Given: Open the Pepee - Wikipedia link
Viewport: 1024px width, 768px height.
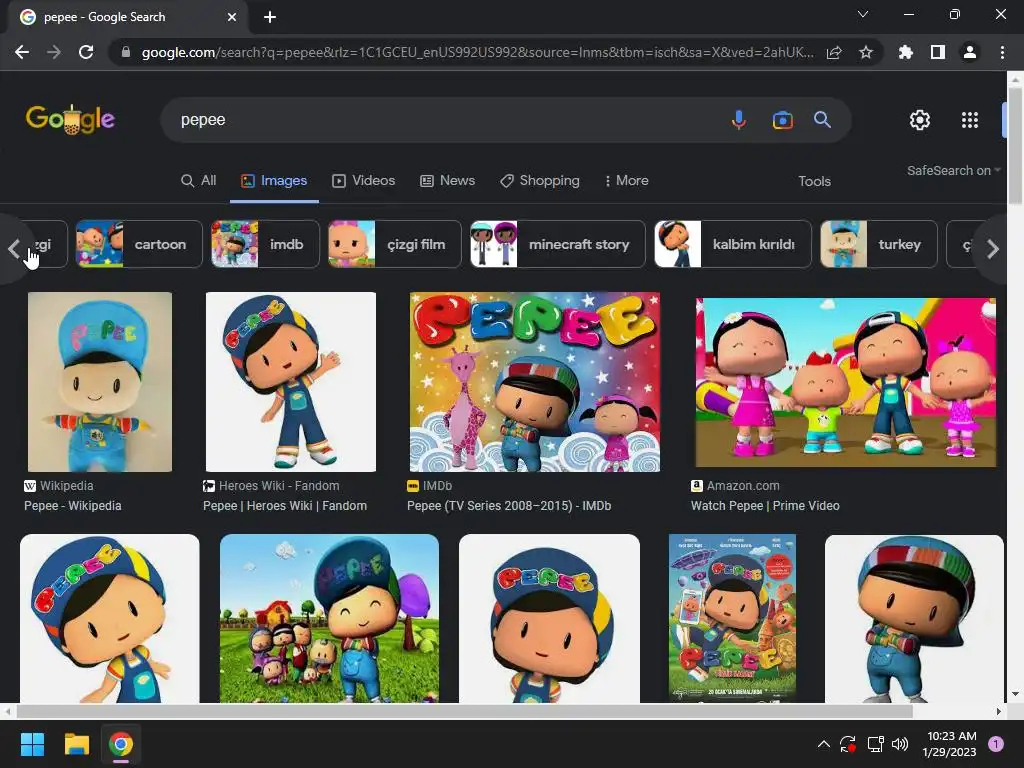Looking at the screenshot, I should [x=72, y=505].
